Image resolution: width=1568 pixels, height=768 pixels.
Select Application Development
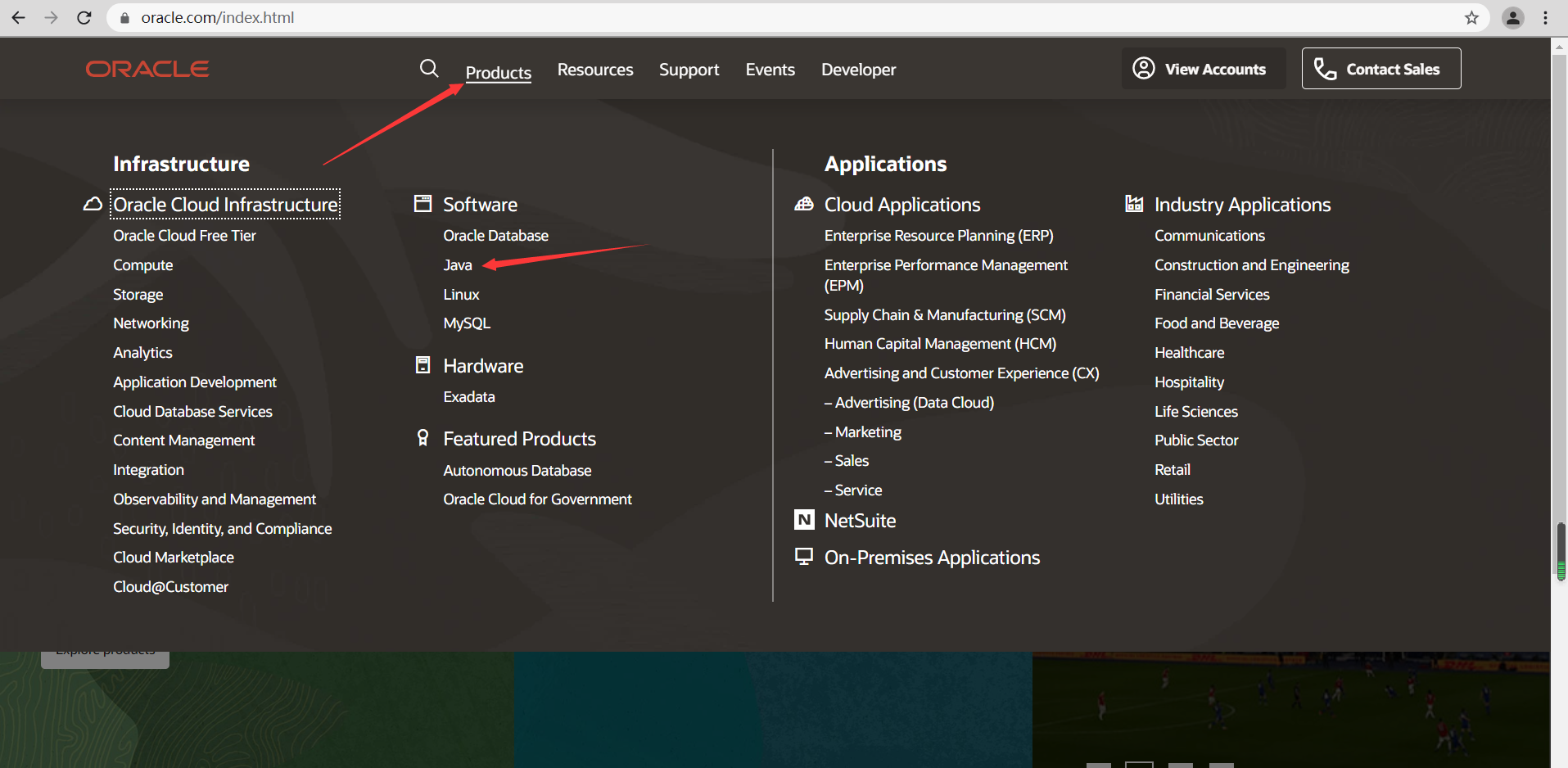pyautogui.click(x=195, y=382)
